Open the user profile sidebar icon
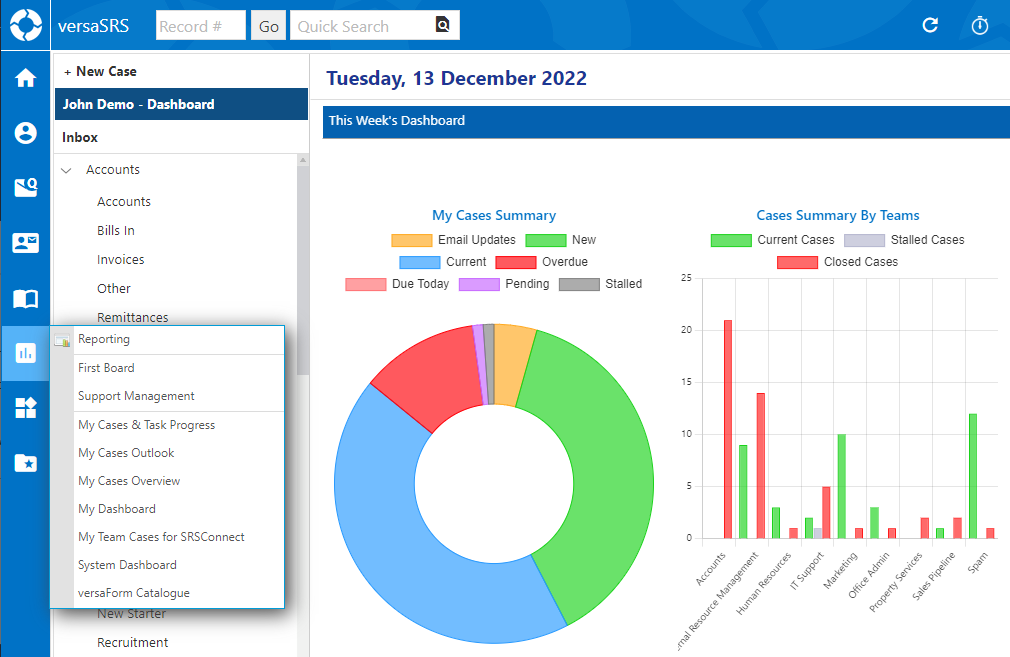This screenshot has height=657, width=1010. 25,133
